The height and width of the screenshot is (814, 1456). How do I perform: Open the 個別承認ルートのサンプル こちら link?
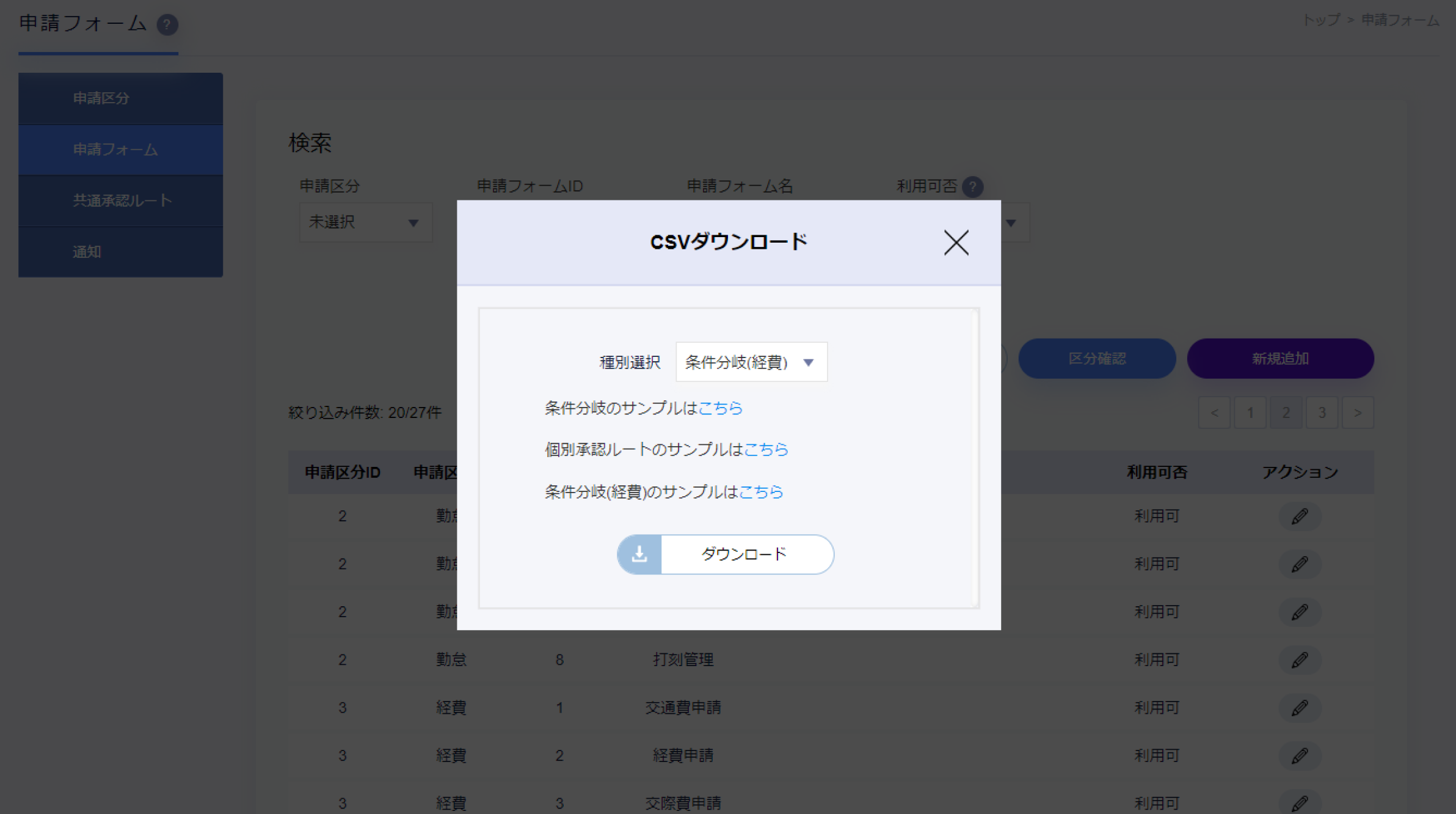(766, 450)
